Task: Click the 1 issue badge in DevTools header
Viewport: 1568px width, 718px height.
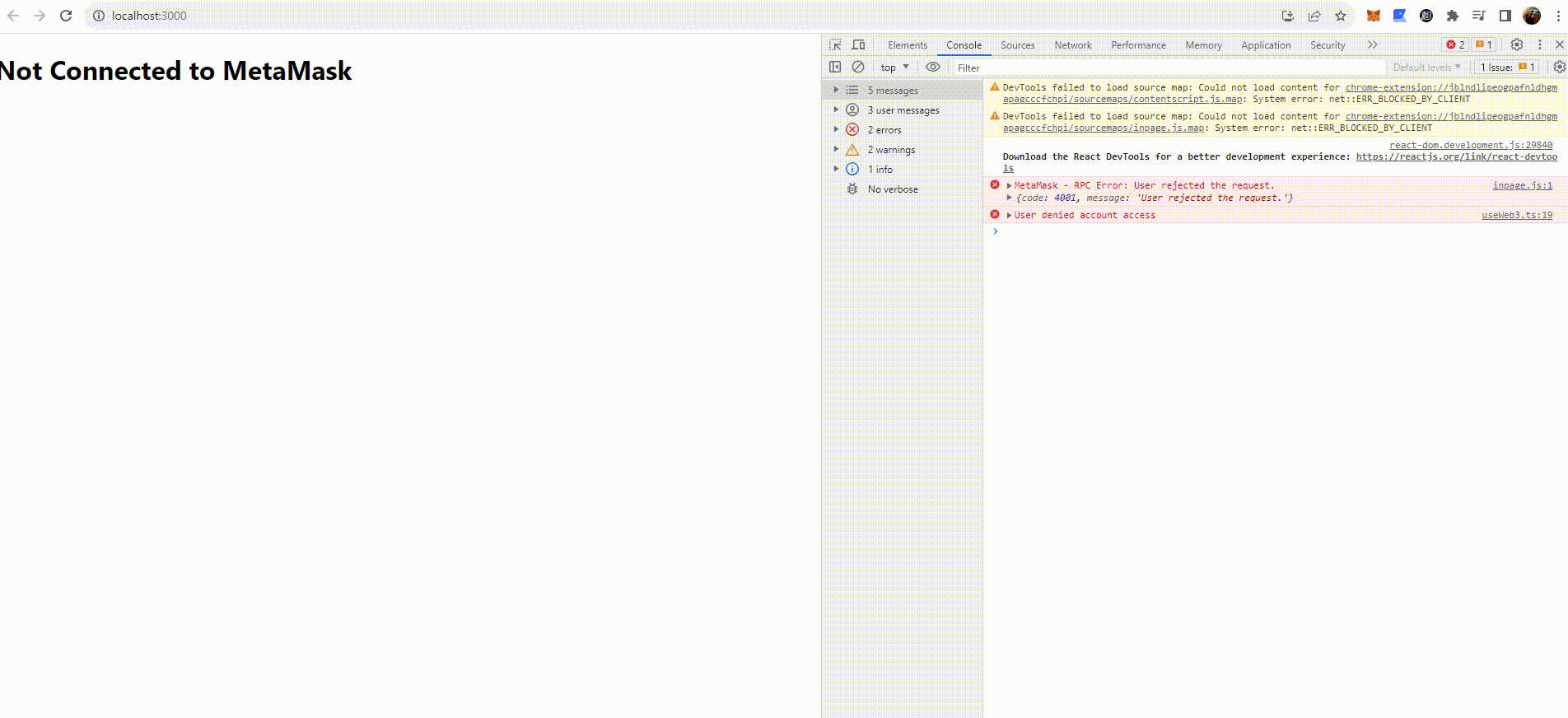Action: pos(1484,44)
